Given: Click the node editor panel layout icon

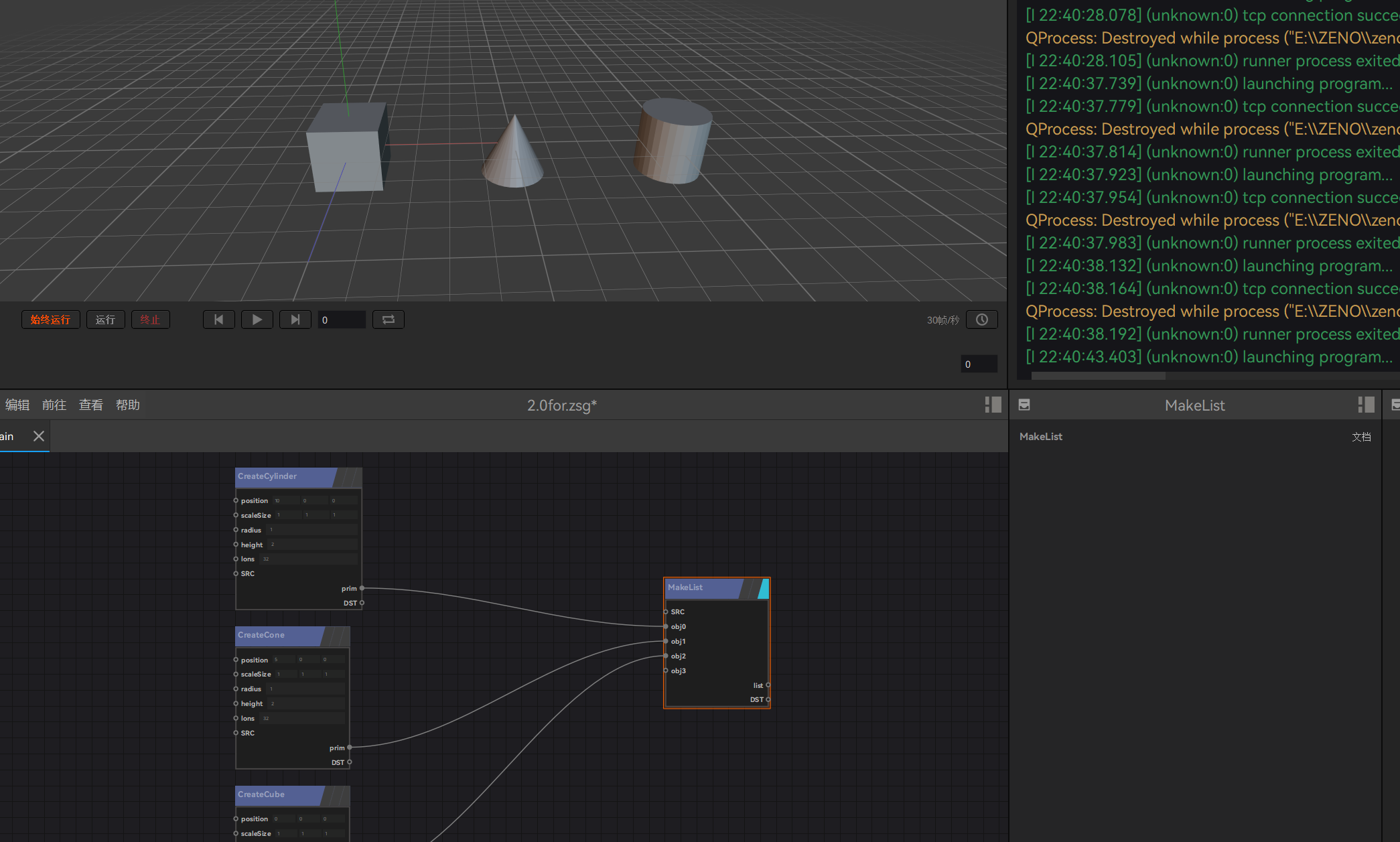Looking at the screenshot, I should tap(993, 405).
